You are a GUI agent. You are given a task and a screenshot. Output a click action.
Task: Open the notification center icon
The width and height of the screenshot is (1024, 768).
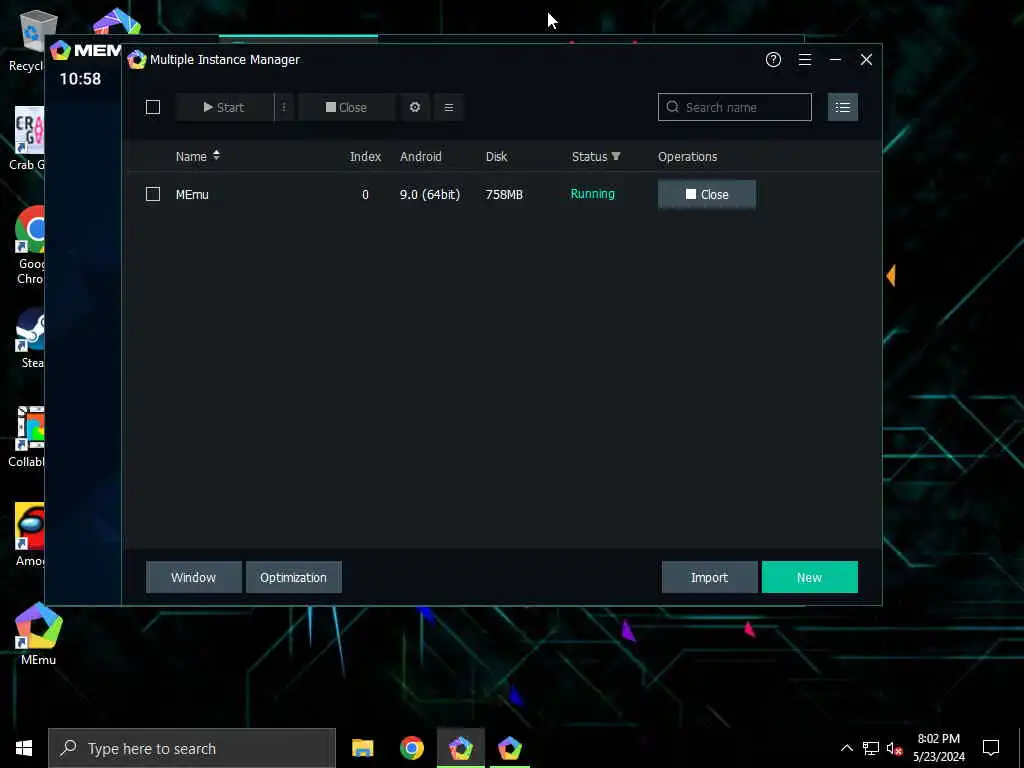pyautogui.click(x=991, y=748)
